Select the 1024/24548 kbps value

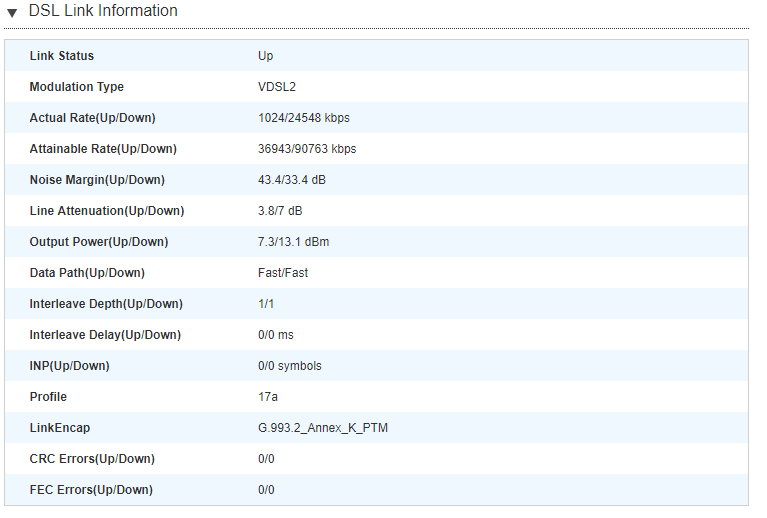point(304,118)
